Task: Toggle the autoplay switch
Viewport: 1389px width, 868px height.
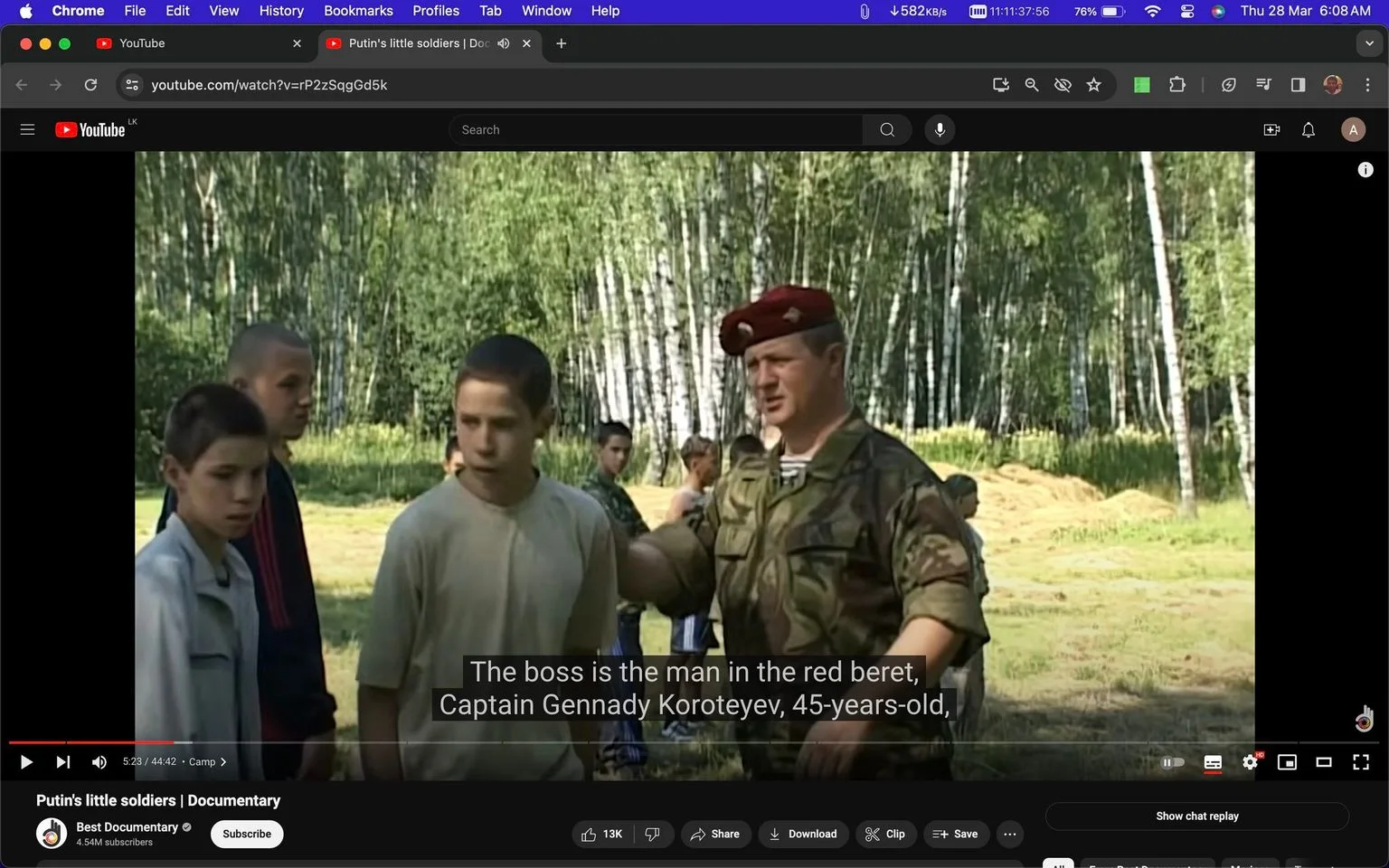Action: (1173, 762)
